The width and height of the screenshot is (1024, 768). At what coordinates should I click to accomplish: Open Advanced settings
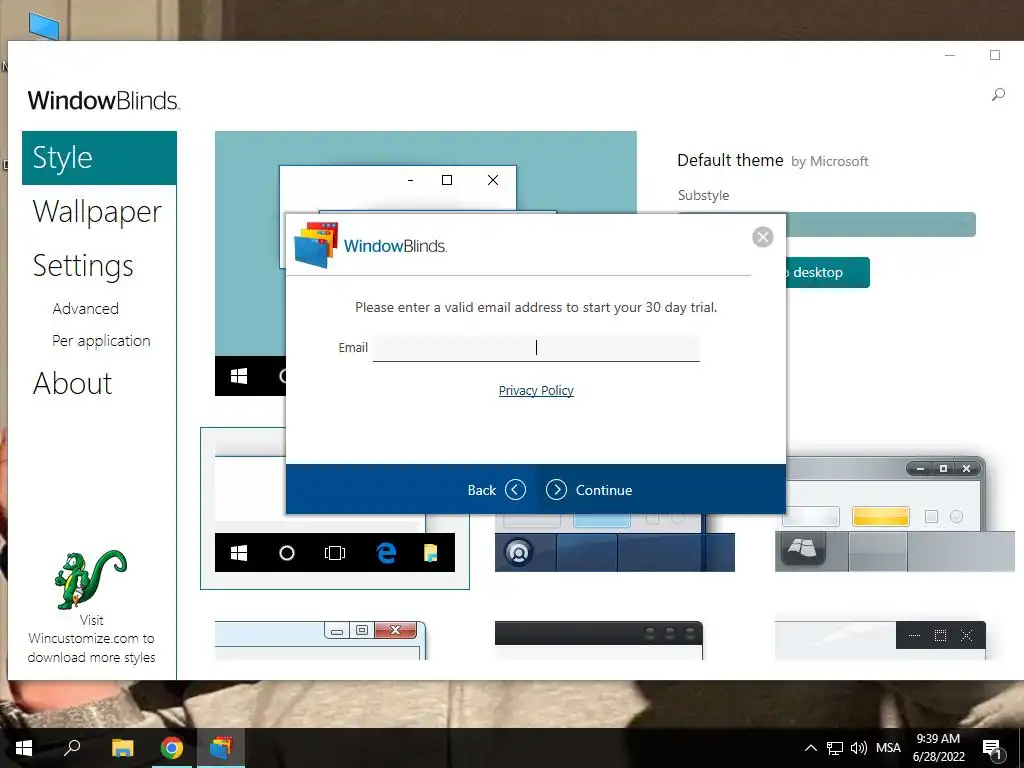point(86,308)
